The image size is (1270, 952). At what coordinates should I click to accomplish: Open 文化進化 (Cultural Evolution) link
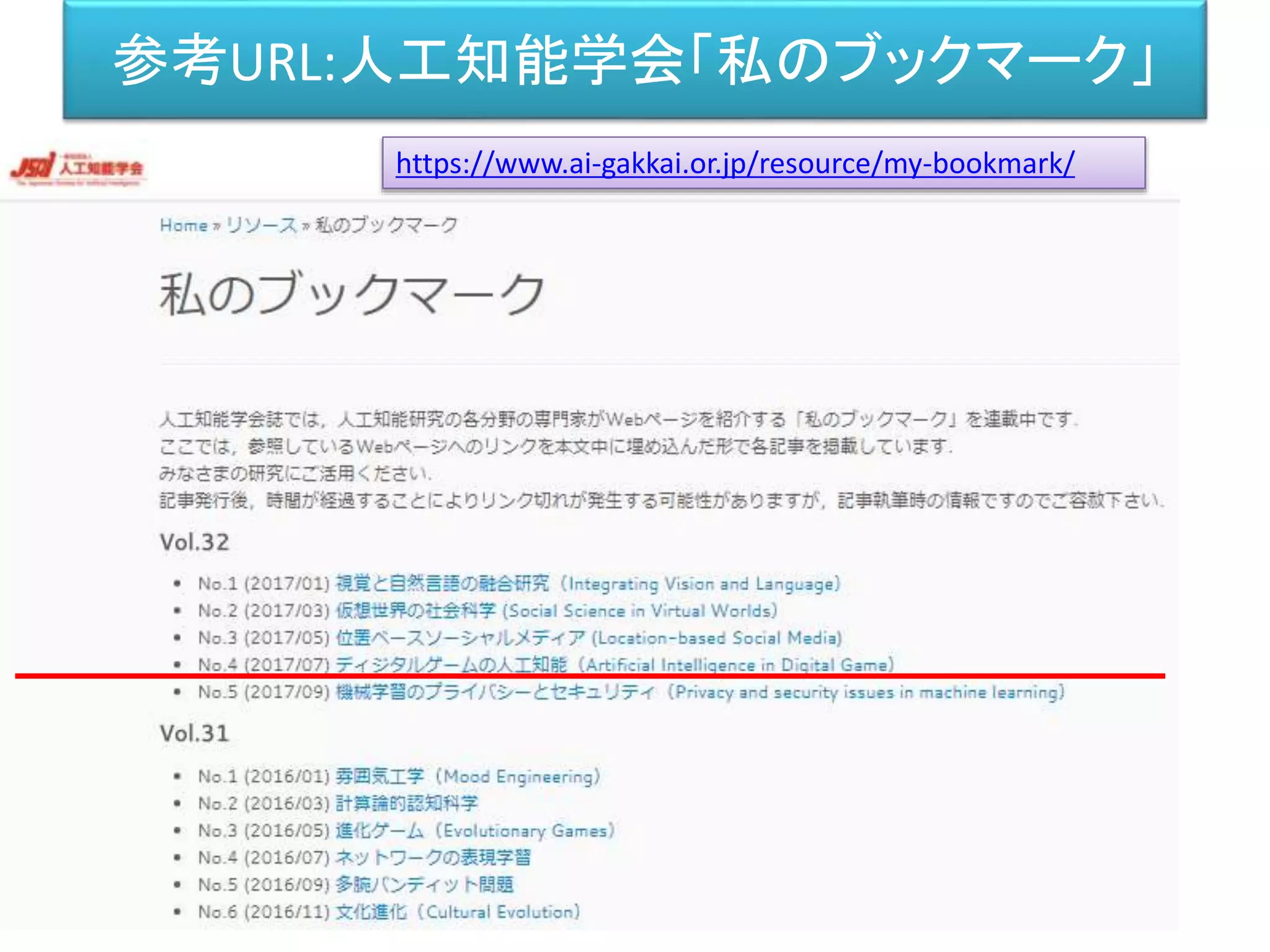[458, 912]
